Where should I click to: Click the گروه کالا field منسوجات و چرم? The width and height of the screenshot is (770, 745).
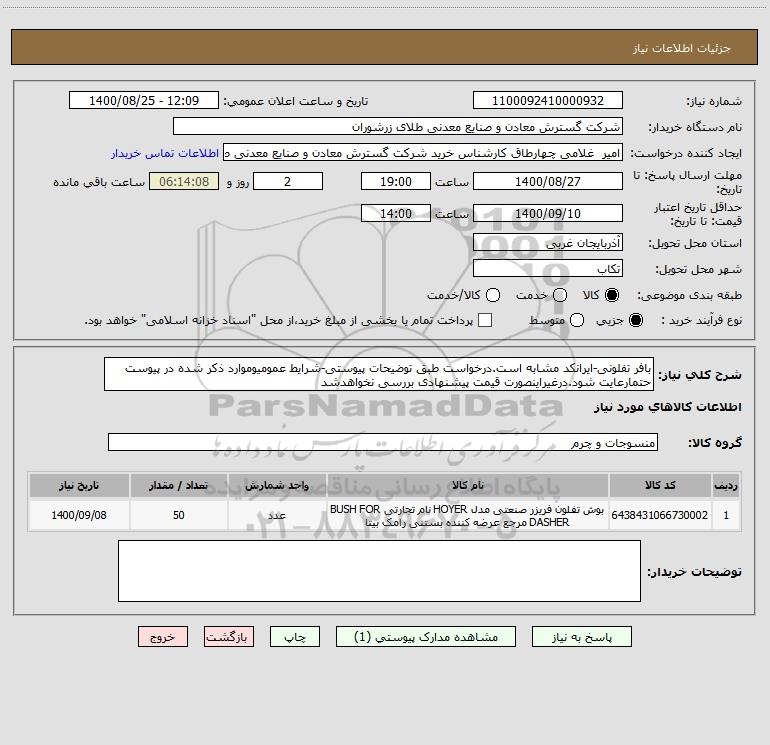tap(383, 442)
